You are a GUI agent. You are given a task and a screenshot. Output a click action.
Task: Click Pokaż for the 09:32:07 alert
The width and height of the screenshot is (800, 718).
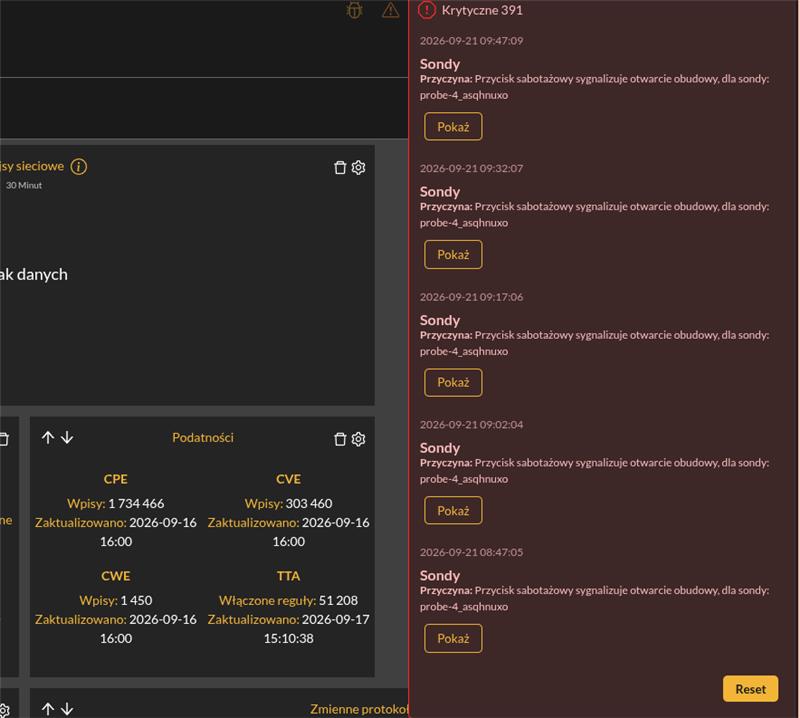coord(453,255)
